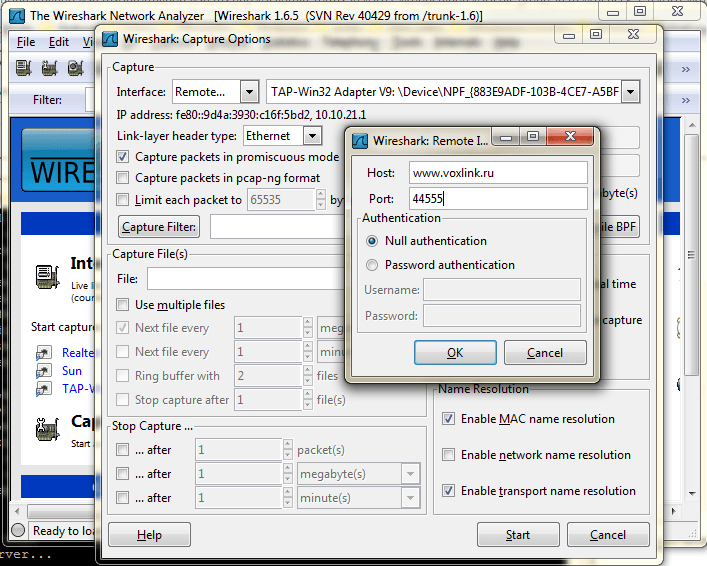Viewport: 707px width, 566px height.
Task: Open the minute(s) unit dropdown in Stop Capture
Action: [x=410, y=498]
